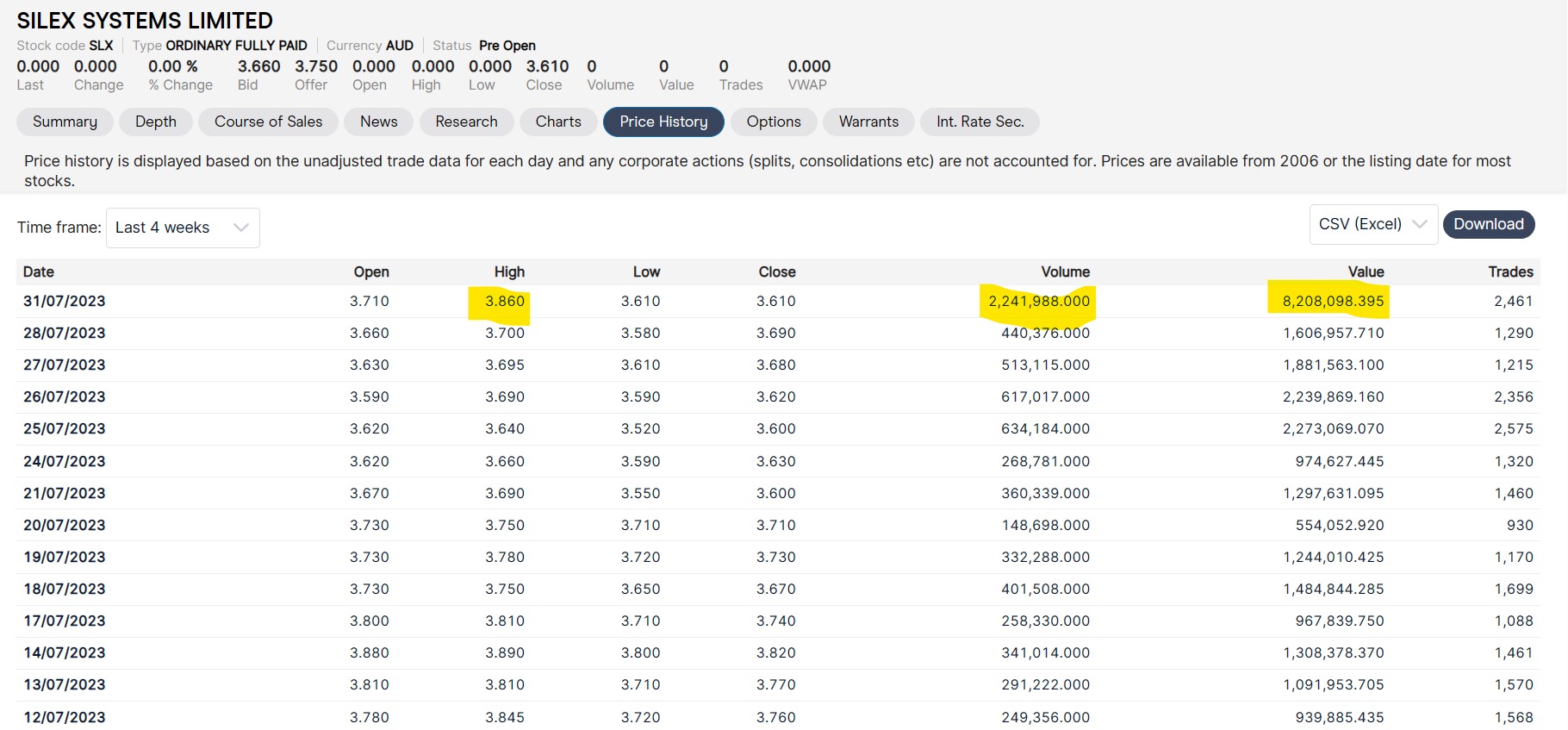Select the highlighted volume 2,241,988.000
Viewport: 1568px width, 730px height.
[1039, 302]
